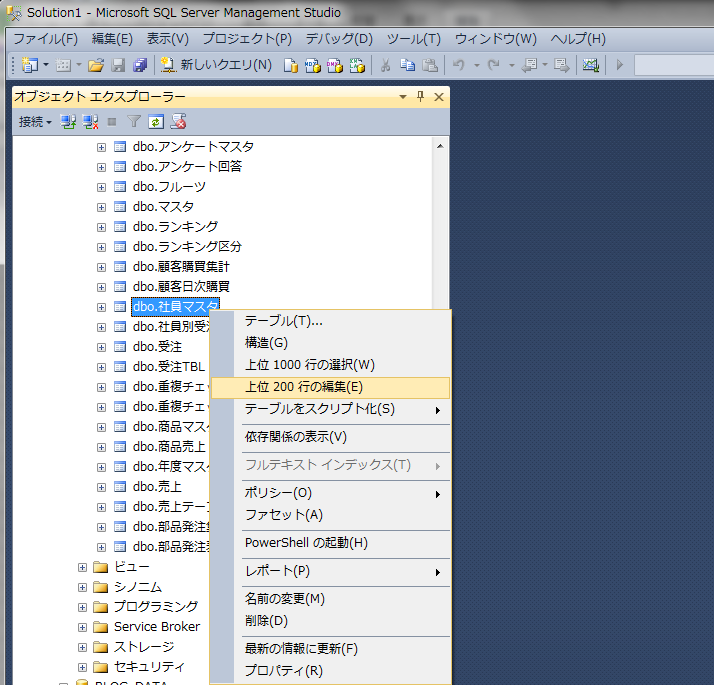Open the 表示(V) menu
The image size is (714, 685).
[168, 39]
